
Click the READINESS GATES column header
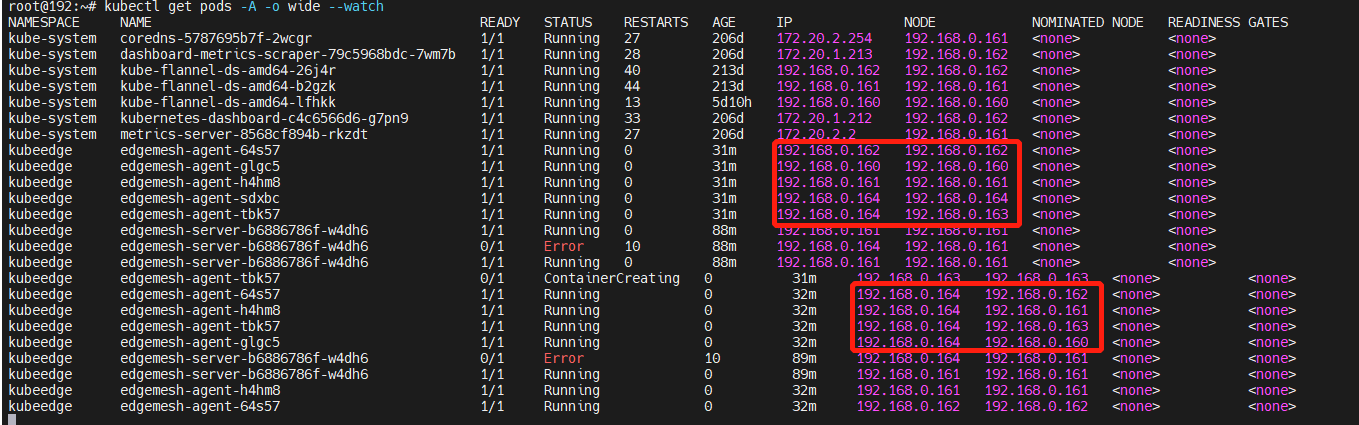point(1228,22)
